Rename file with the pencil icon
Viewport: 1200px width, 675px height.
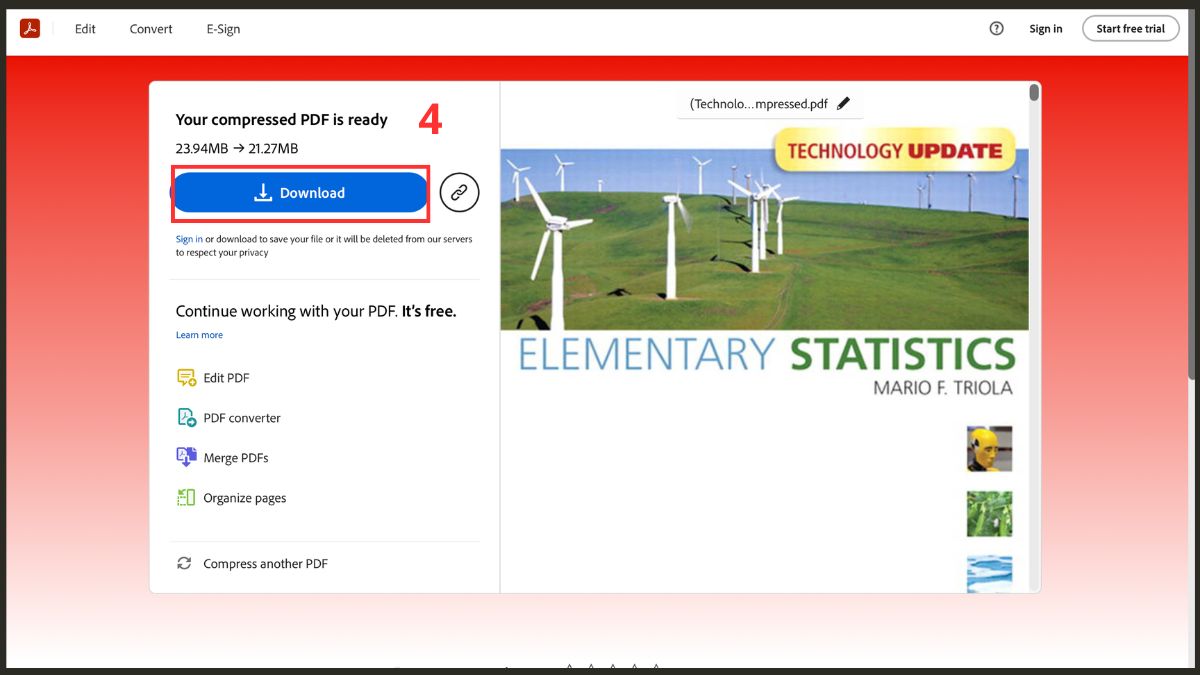(843, 103)
